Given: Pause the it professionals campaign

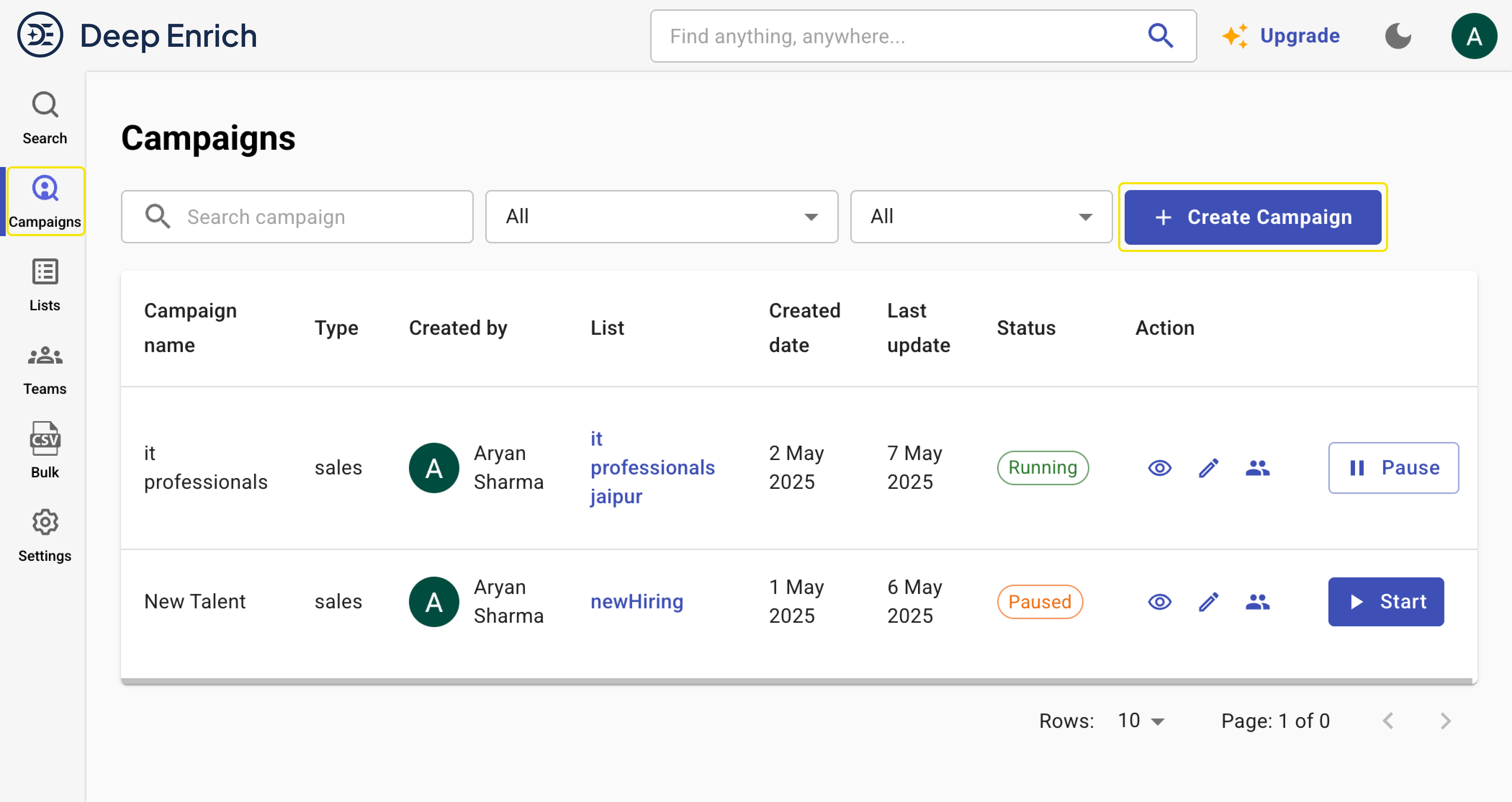Looking at the screenshot, I should click(x=1393, y=468).
